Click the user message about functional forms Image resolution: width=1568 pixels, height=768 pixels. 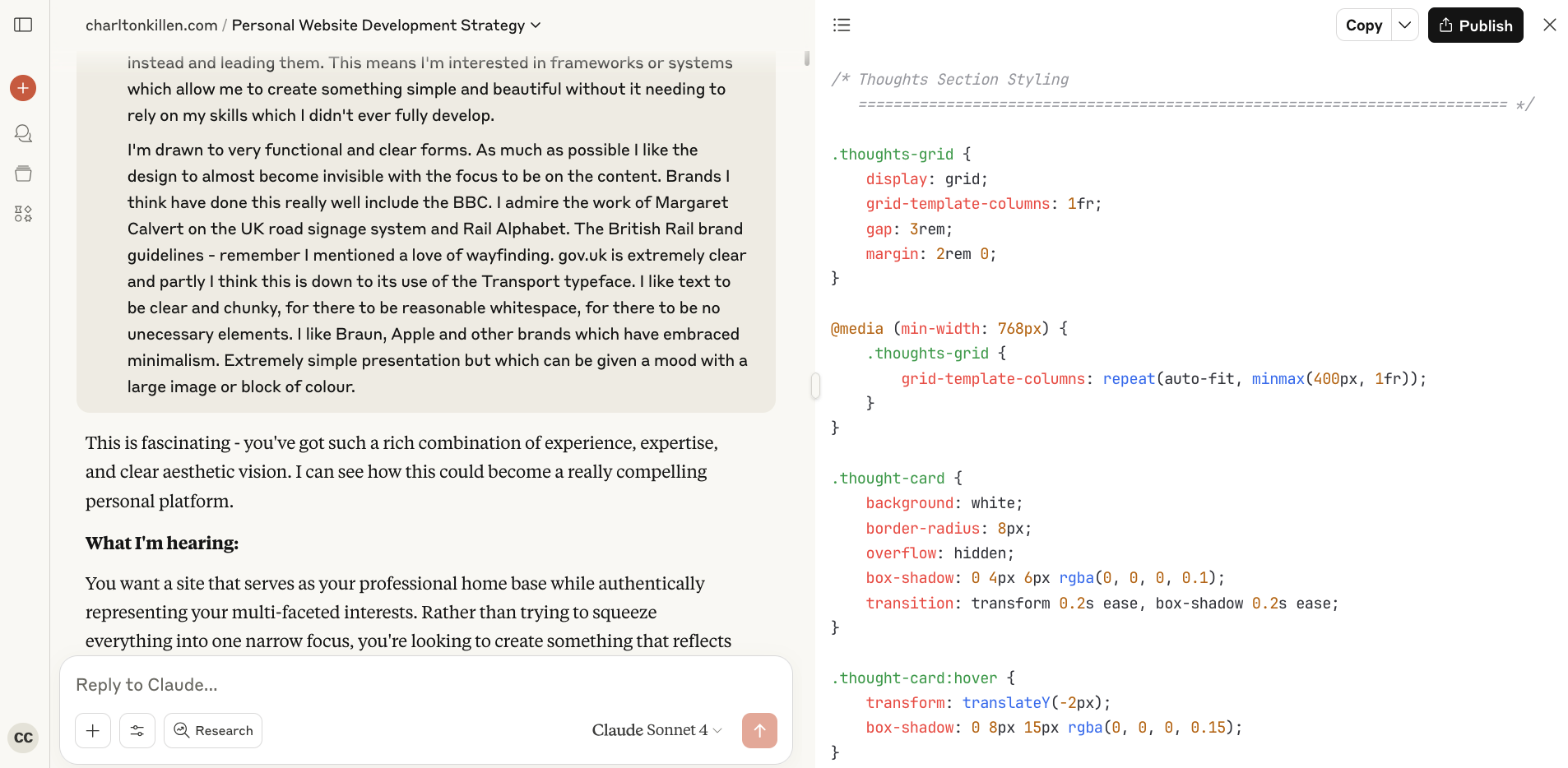tap(438, 268)
